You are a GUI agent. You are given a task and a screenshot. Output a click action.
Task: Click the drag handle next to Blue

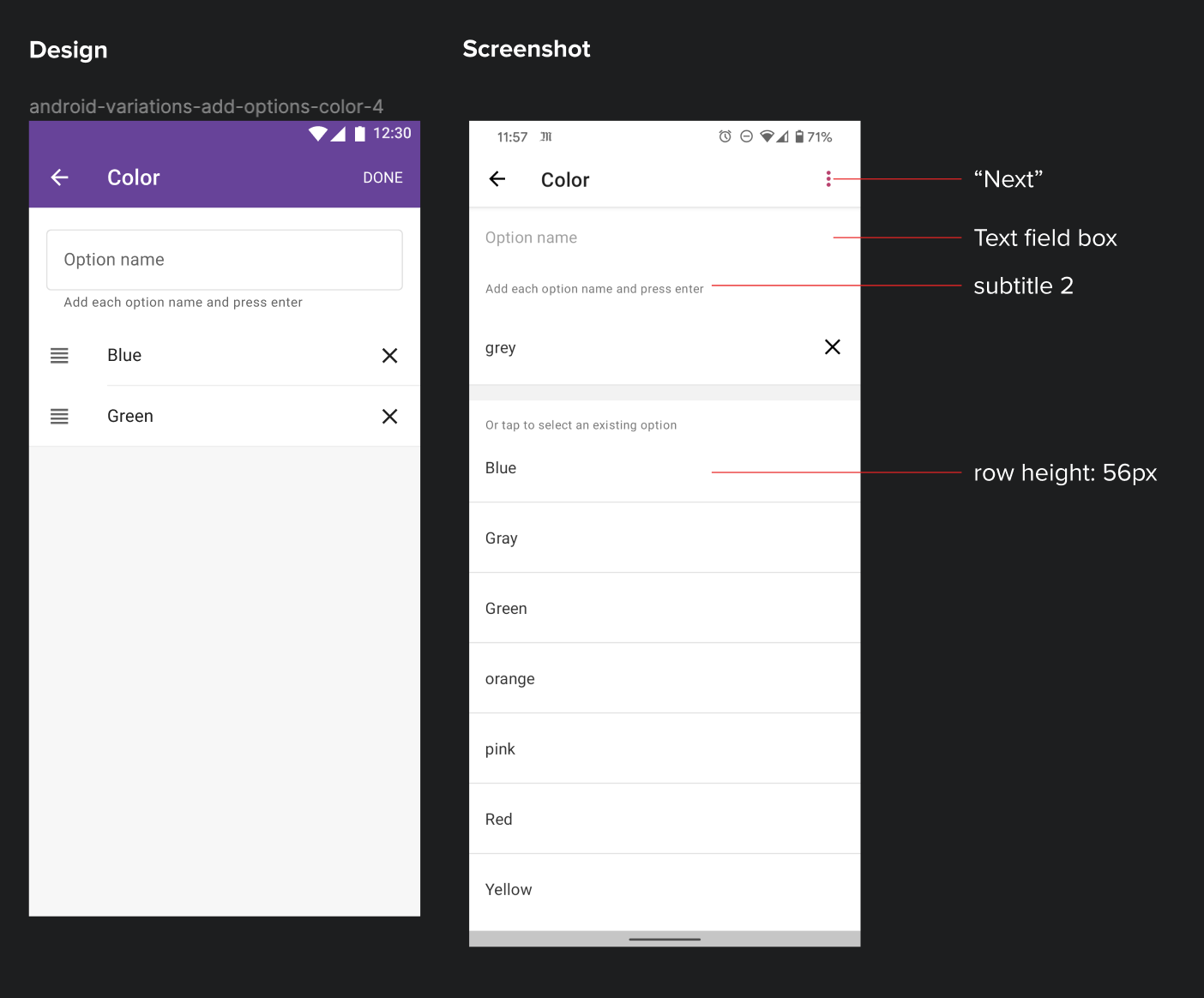[x=59, y=355]
